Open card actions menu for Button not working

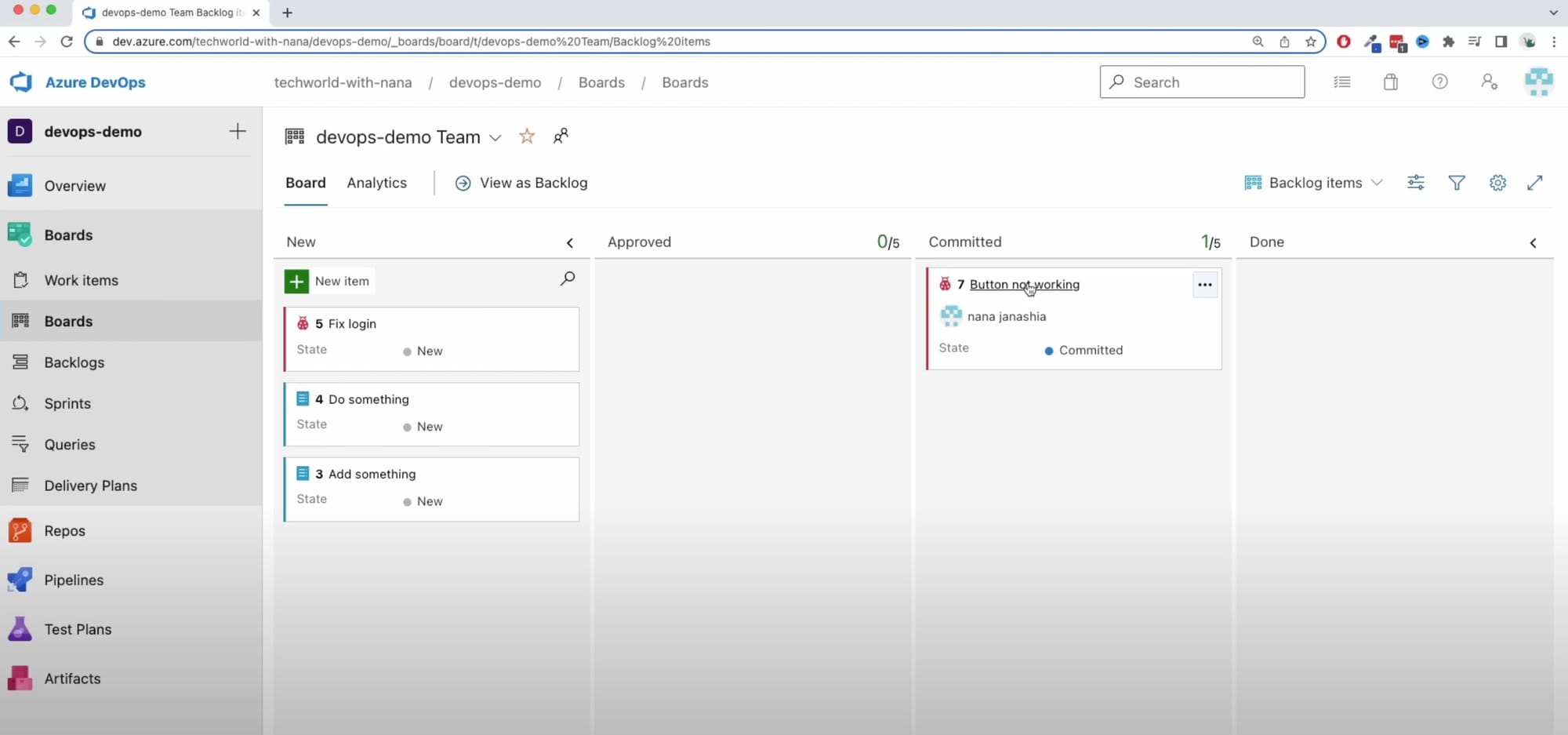1205,285
